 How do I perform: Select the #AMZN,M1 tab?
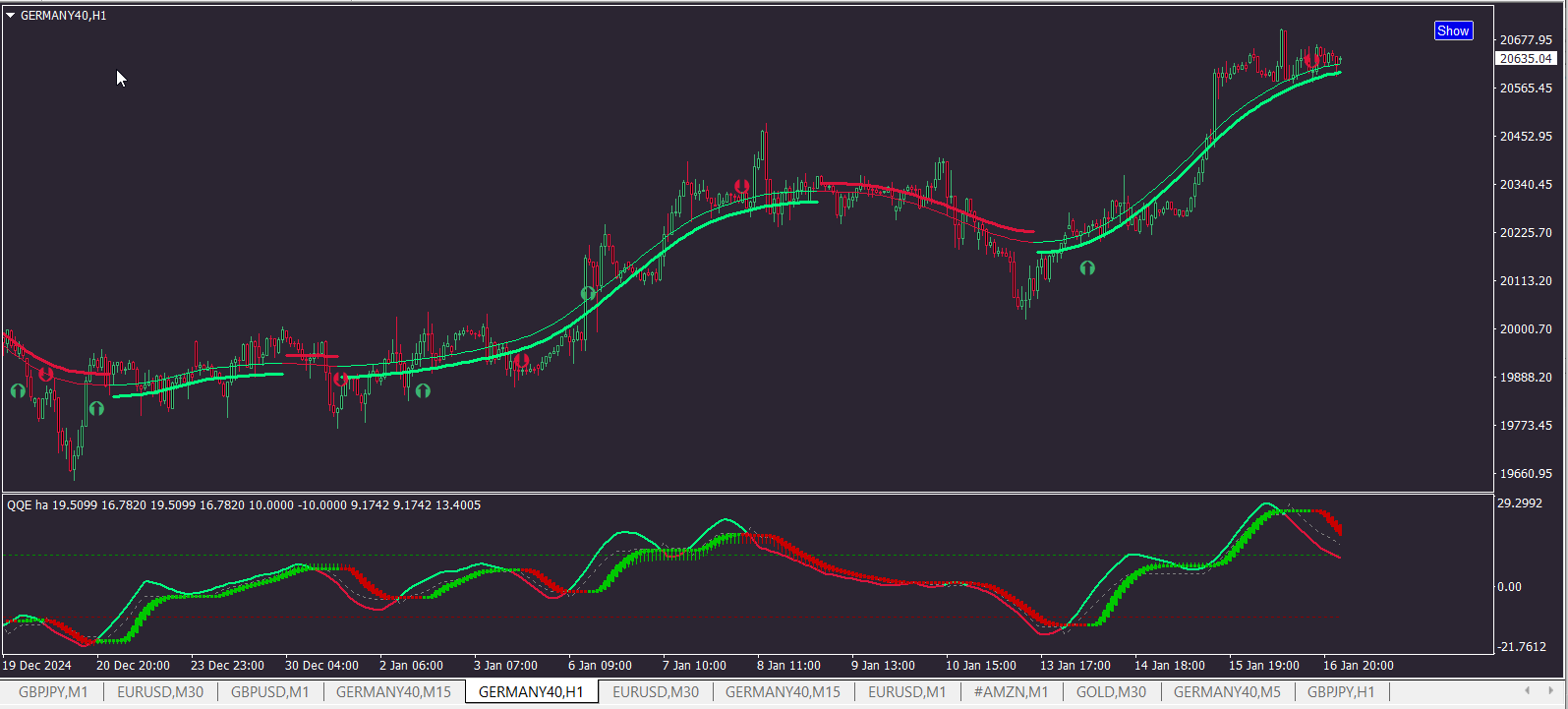1011,691
